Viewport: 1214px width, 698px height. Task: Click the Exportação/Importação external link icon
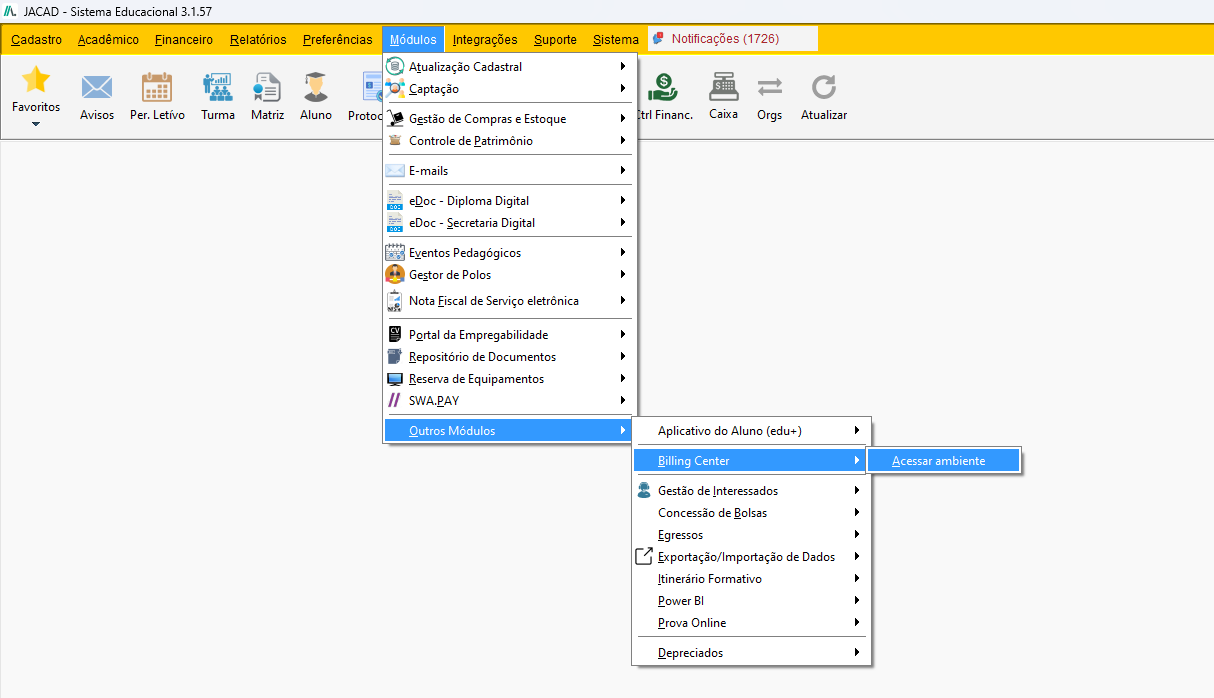click(644, 556)
